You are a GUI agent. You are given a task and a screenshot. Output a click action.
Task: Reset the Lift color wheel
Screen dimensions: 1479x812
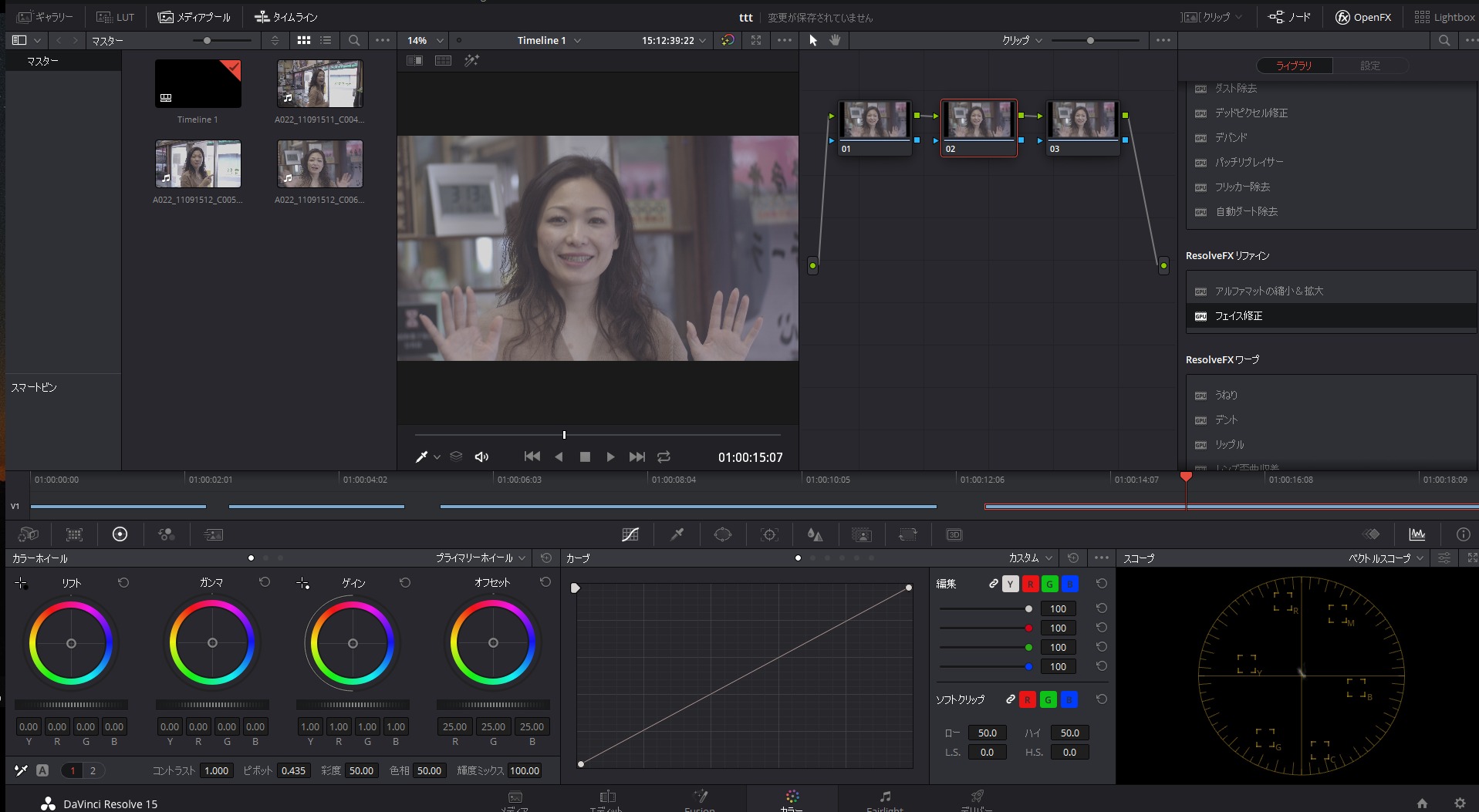pyautogui.click(x=123, y=583)
